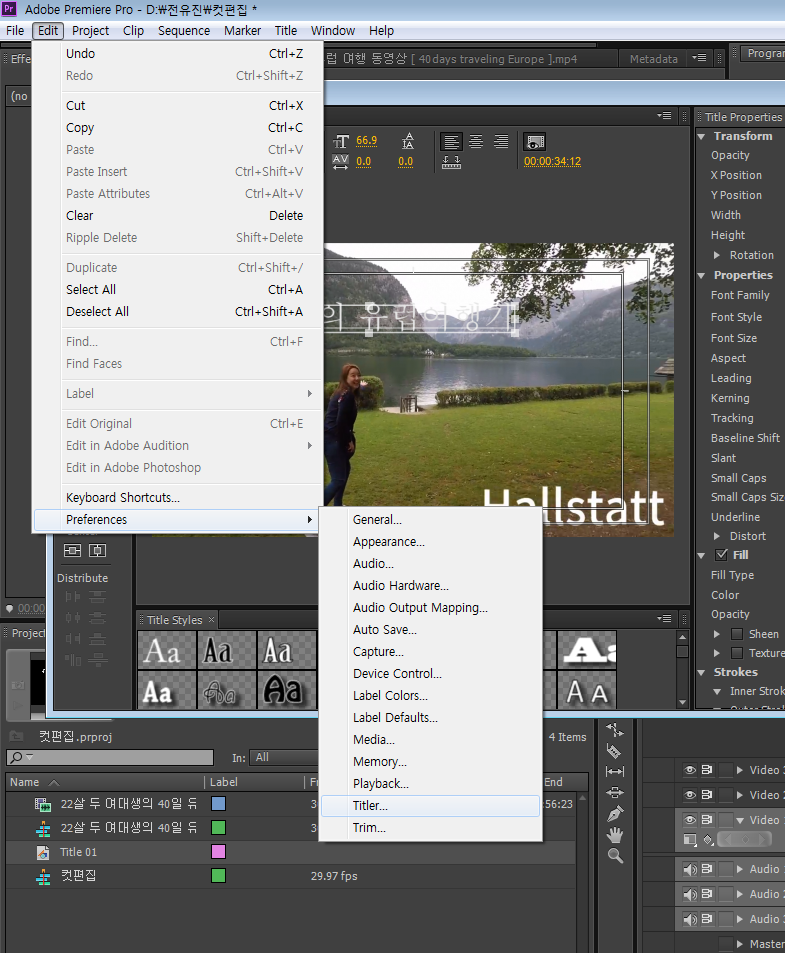Viewport: 785px width, 953px height.
Task: Click the leading icon in the Titler bar
Action: 408,141
